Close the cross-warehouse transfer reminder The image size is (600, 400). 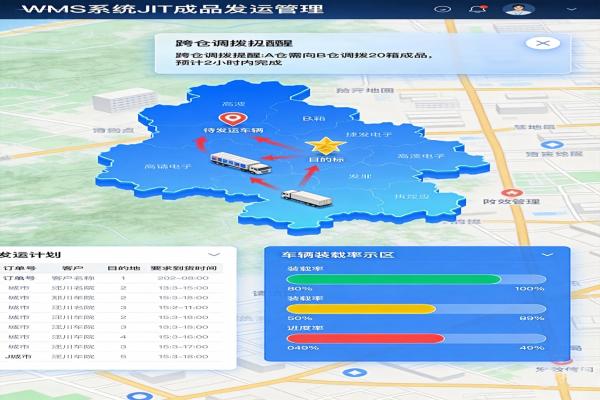click(x=543, y=43)
